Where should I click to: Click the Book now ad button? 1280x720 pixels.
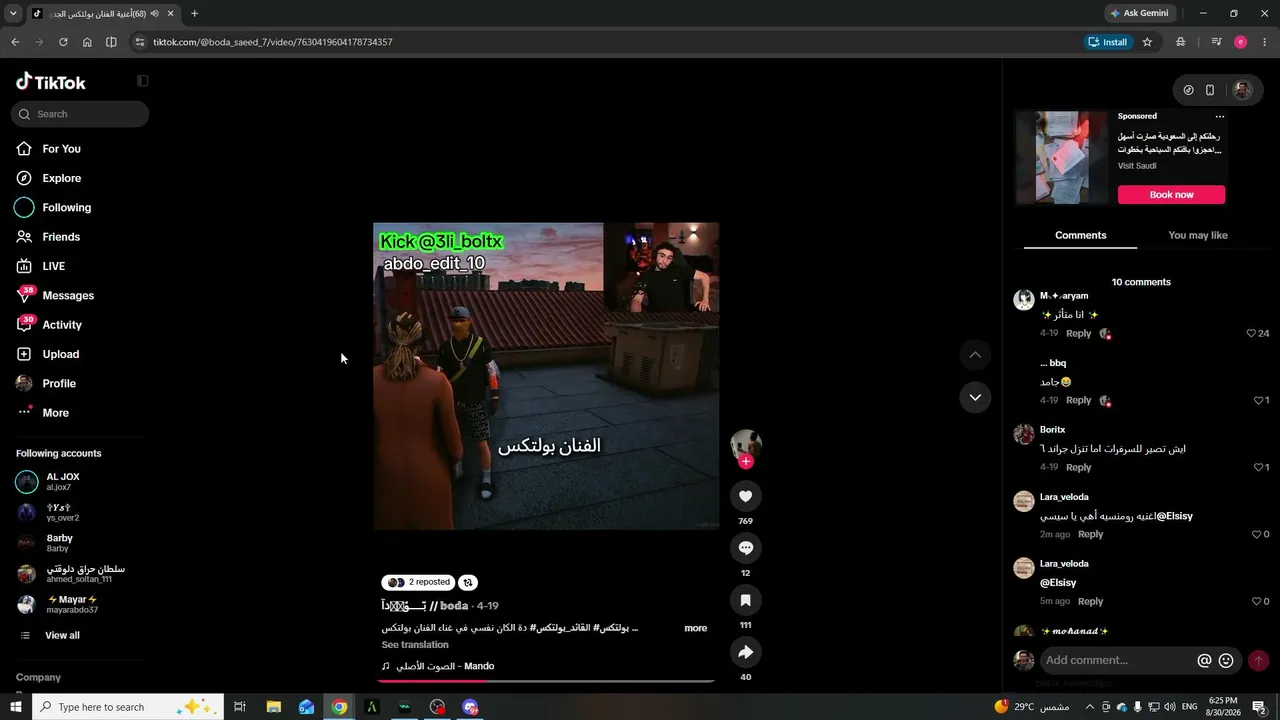click(1171, 195)
